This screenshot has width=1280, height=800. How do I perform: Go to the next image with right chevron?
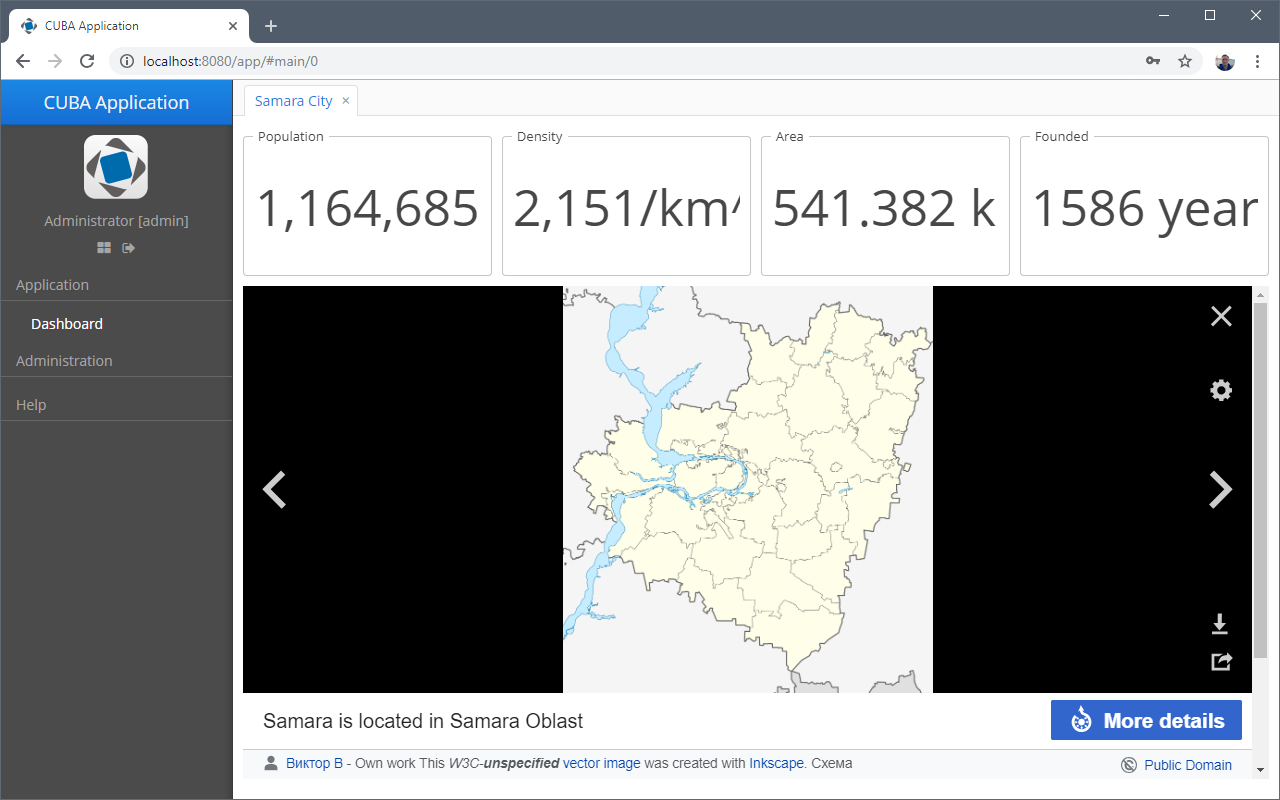1220,490
